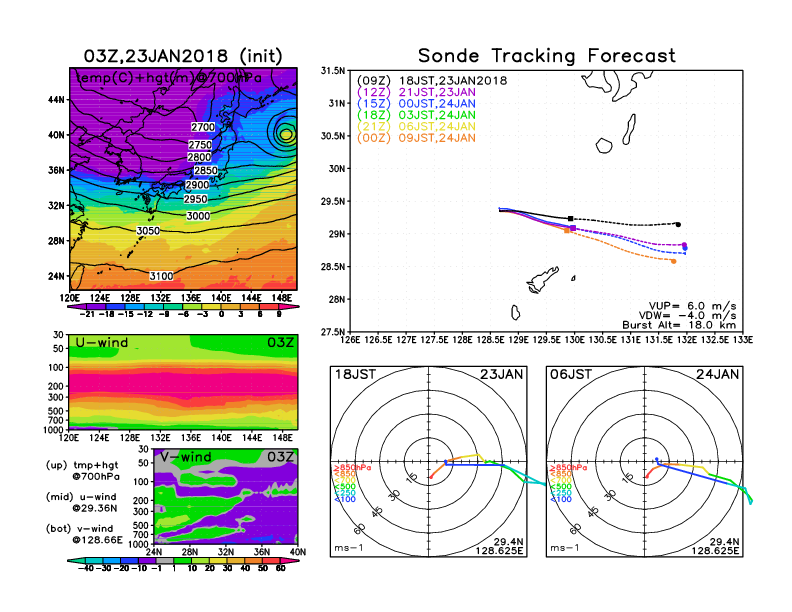
Task: Click the orange "(00Z) 09JST,24JAN" legend entry
Action: pos(416,138)
